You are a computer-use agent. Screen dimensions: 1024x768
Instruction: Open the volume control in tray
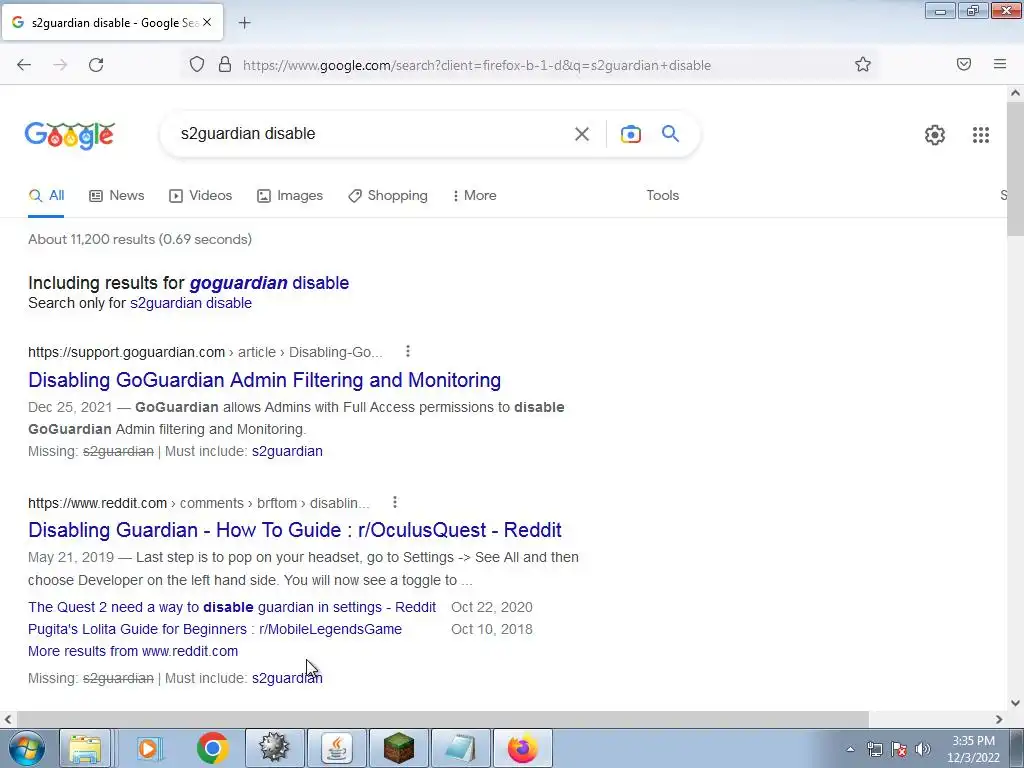[x=923, y=749]
